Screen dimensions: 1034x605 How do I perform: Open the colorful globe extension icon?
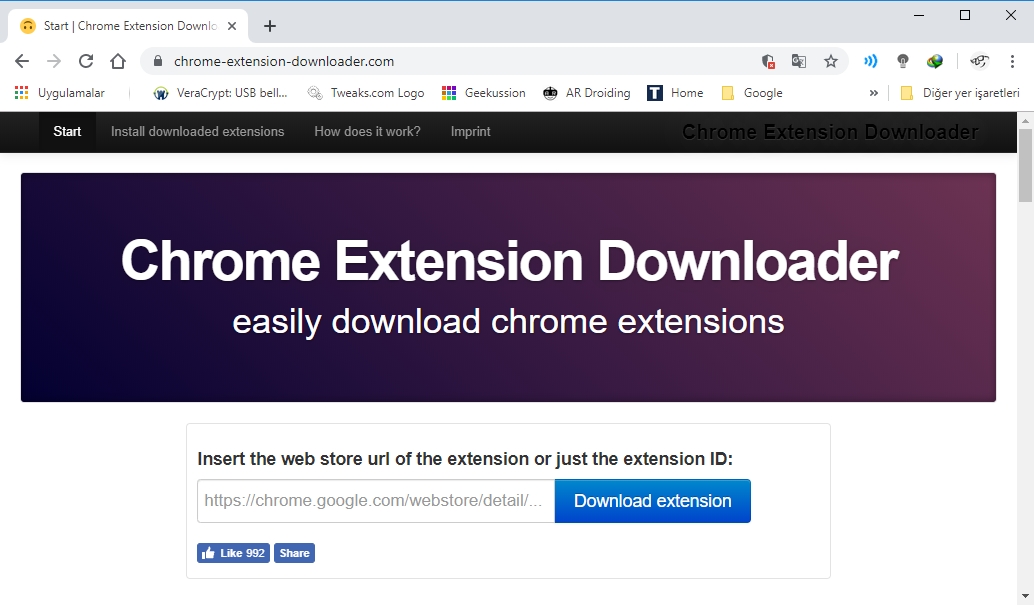pos(934,61)
